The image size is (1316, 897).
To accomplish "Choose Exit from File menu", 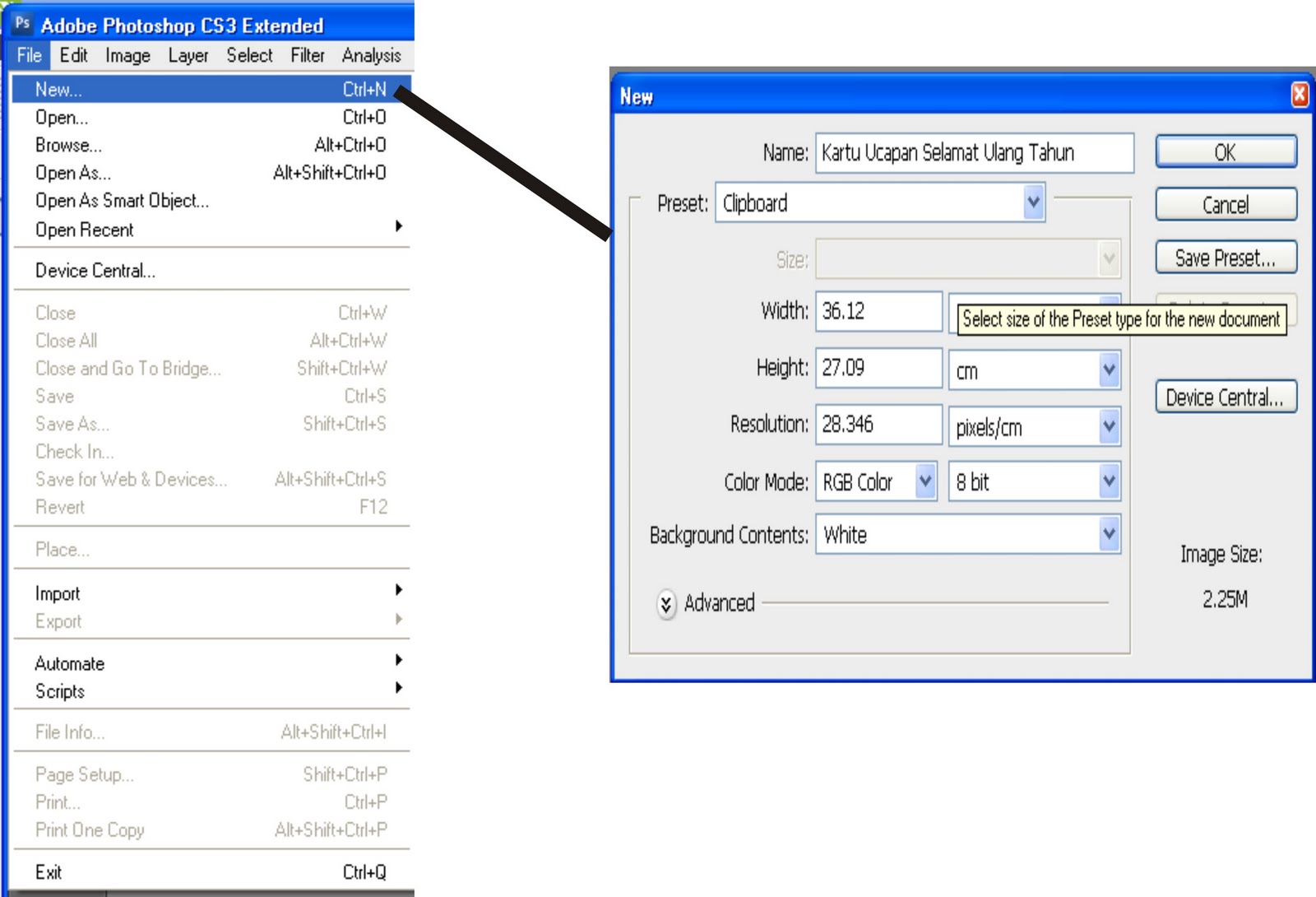I will click(x=211, y=871).
